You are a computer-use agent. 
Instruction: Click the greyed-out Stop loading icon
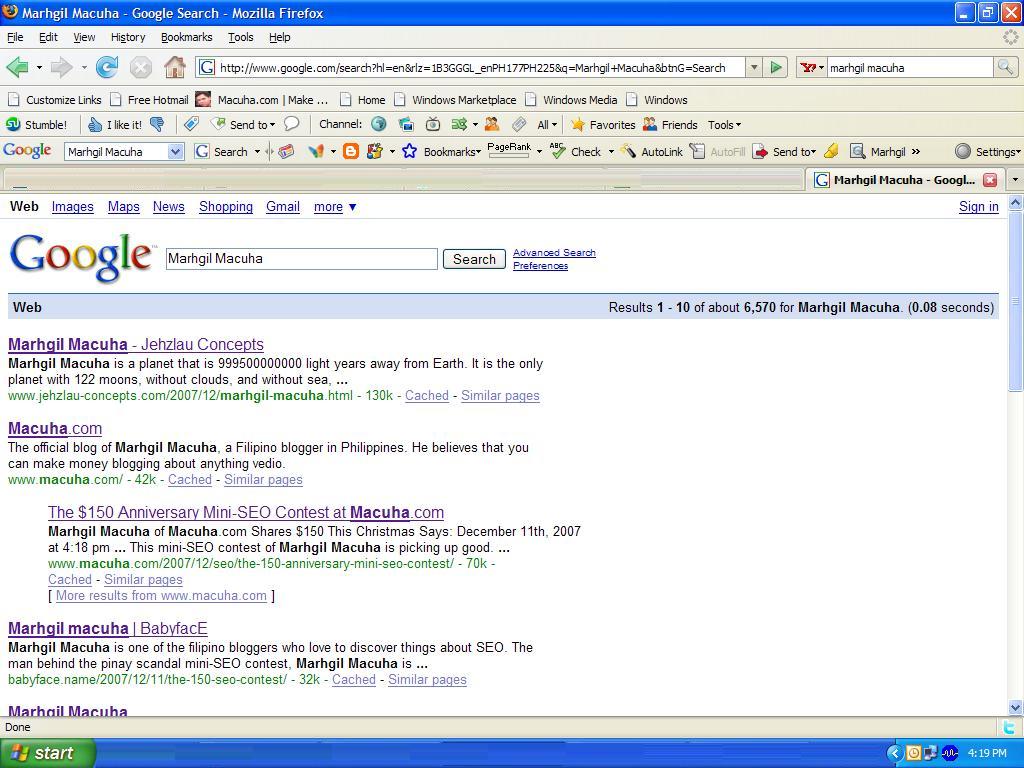[x=140, y=67]
